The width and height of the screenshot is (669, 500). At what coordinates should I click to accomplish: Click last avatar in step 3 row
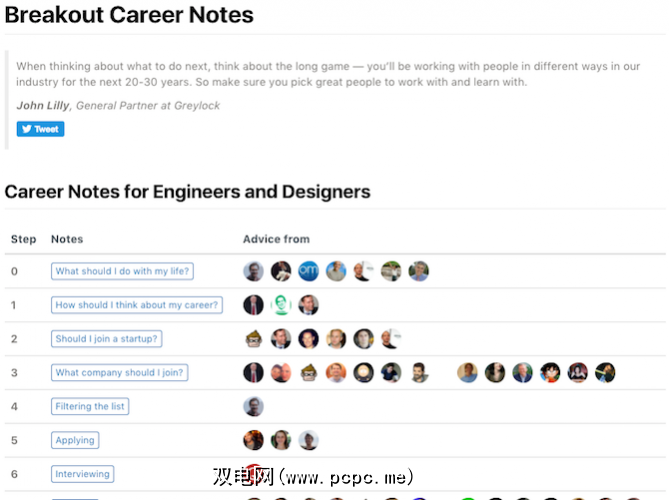pos(605,373)
